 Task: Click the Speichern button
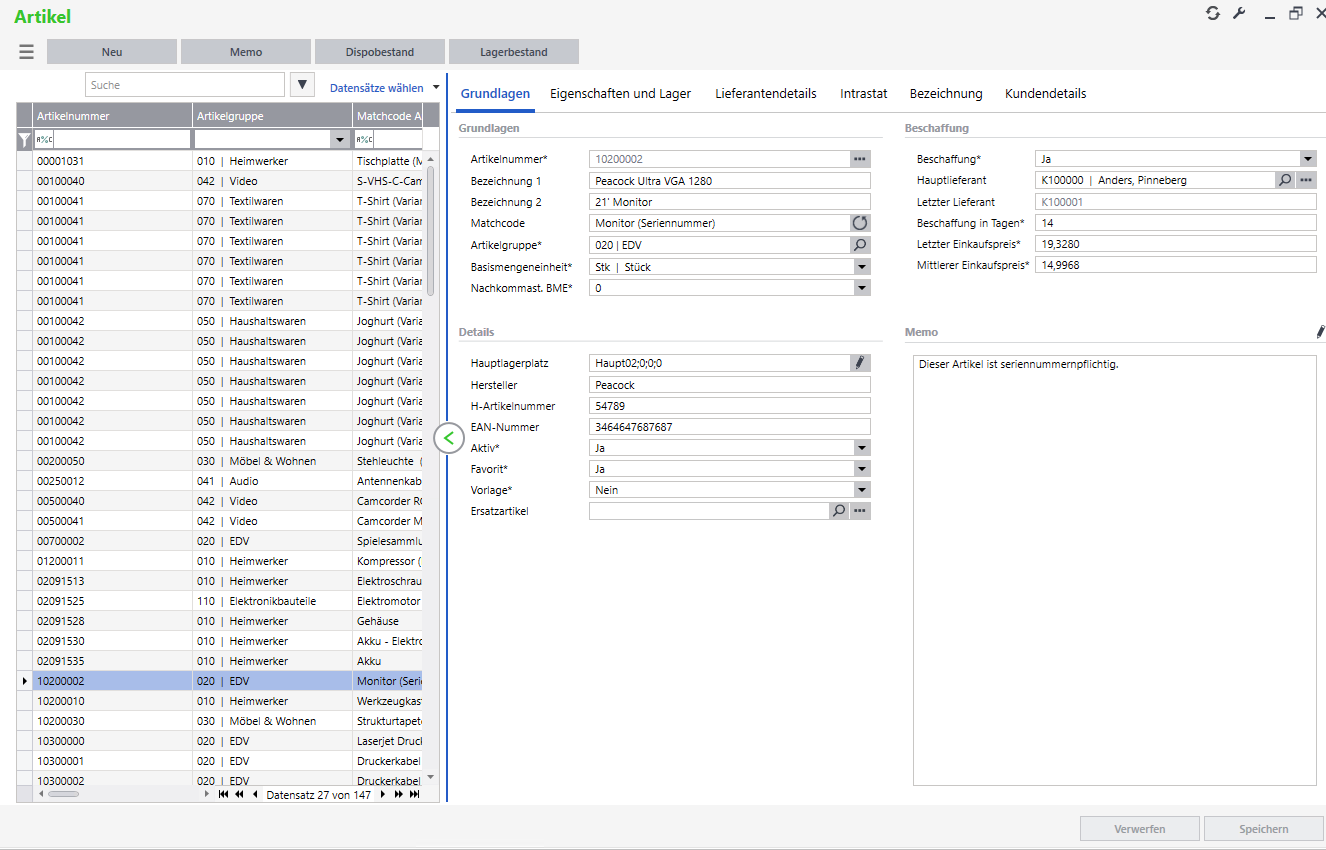click(x=1264, y=829)
